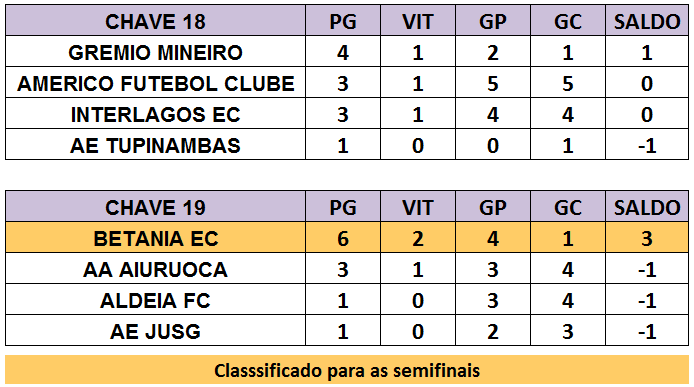Select AMERICO FUTEBOL CLUBE's GP value 5
694x387 pixels.
[493, 82]
